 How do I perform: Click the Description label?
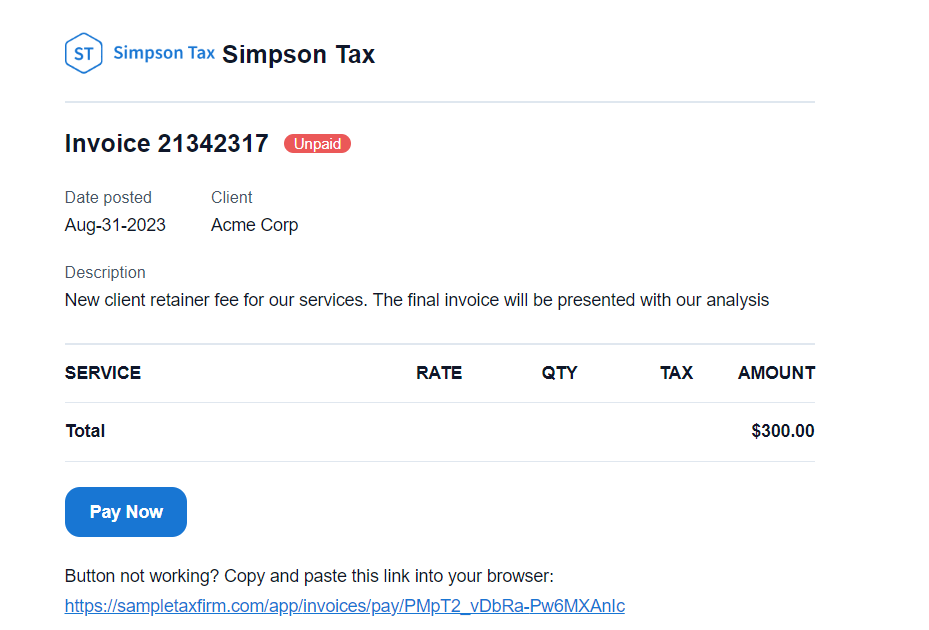click(x=105, y=272)
